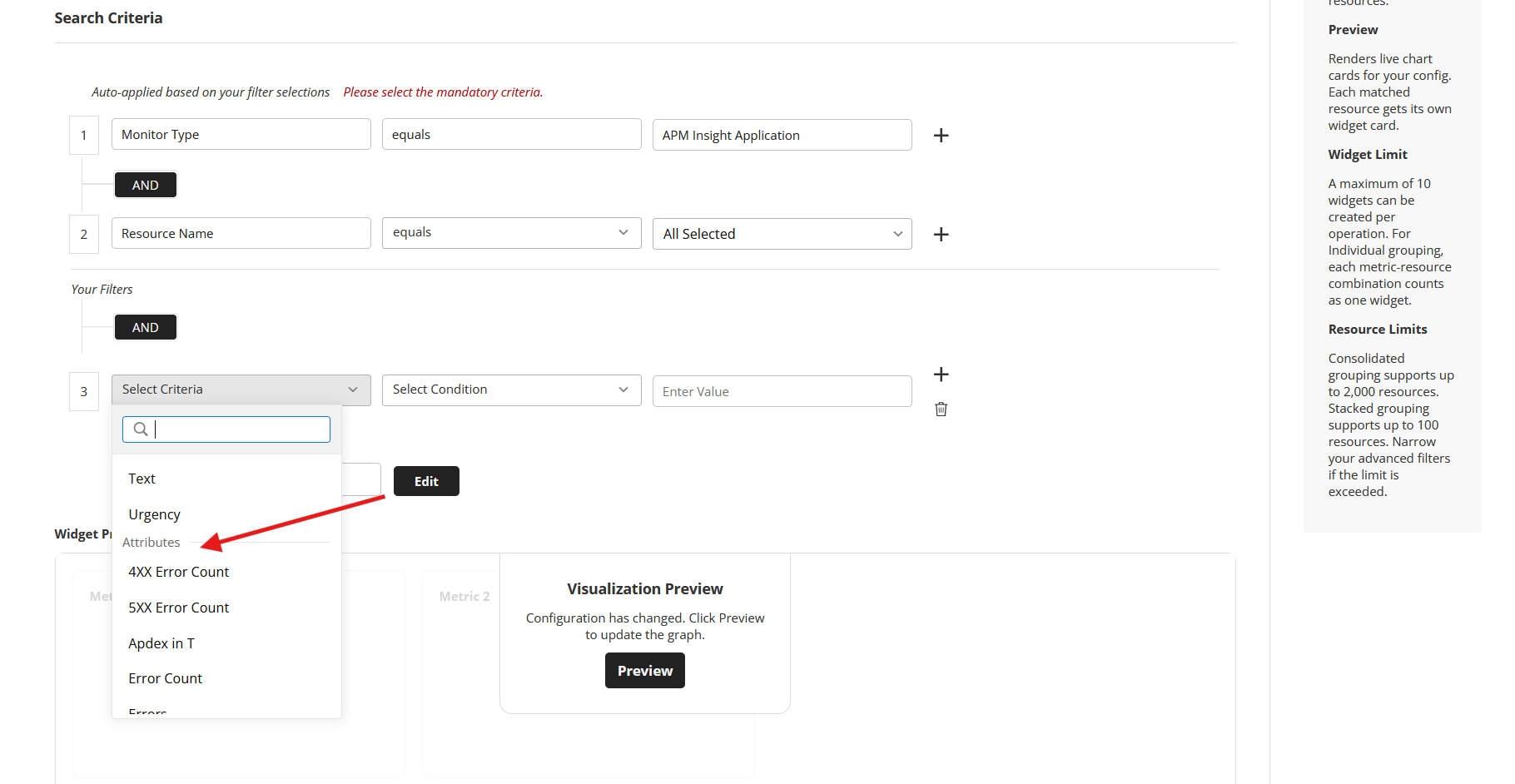1515x784 pixels.
Task: Click the Search Criteria heading
Action: point(108,17)
